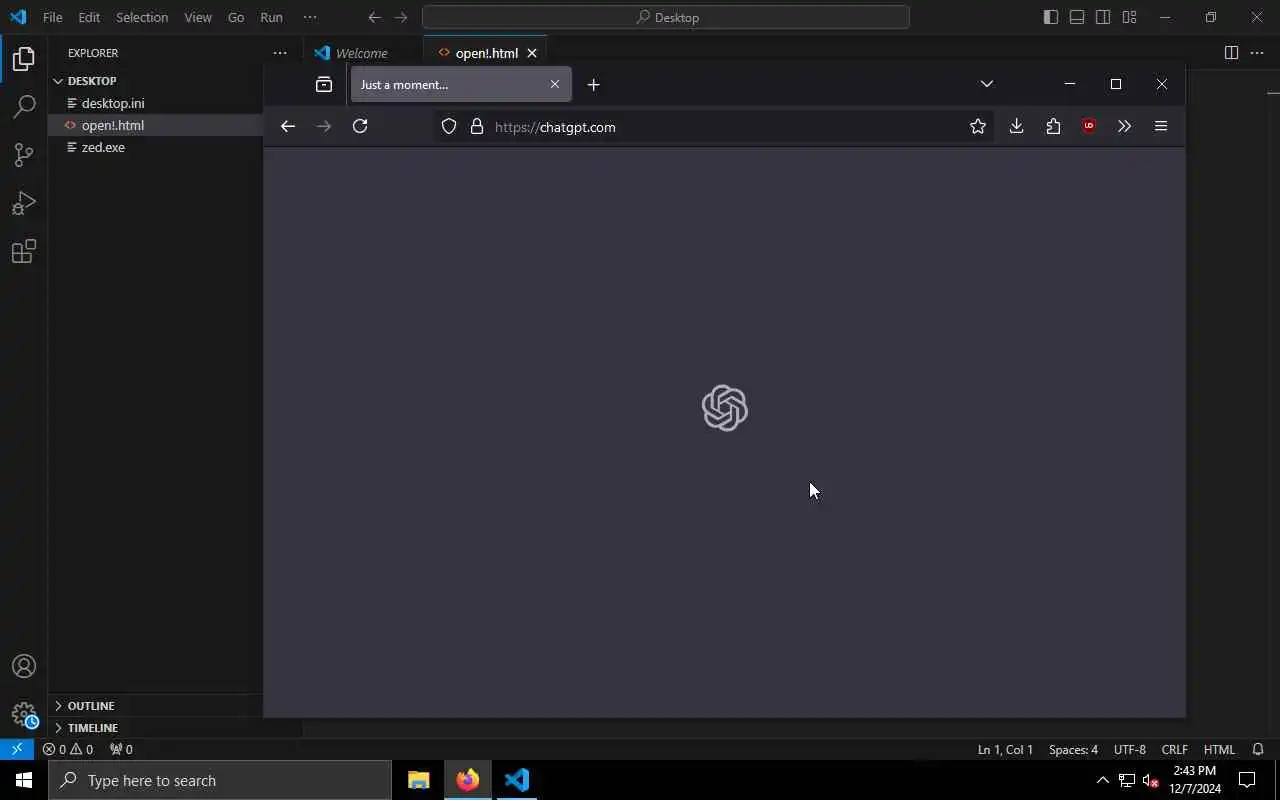Image resolution: width=1280 pixels, height=800 pixels.
Task: Show more Firefox toolbar tools
Action: pos(1125,126)
